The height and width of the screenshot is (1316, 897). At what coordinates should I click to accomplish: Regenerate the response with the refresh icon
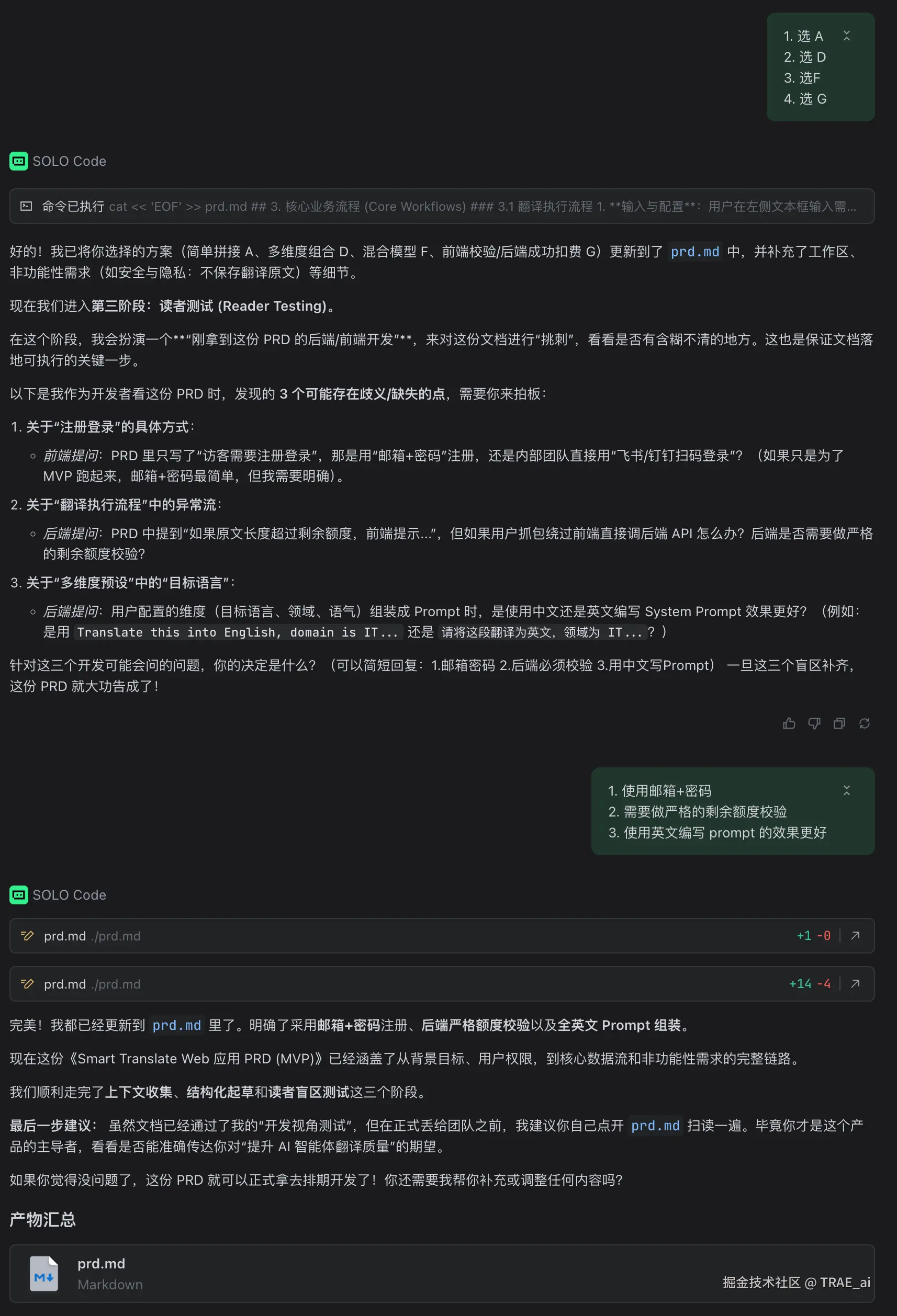[x=864, y=723]
